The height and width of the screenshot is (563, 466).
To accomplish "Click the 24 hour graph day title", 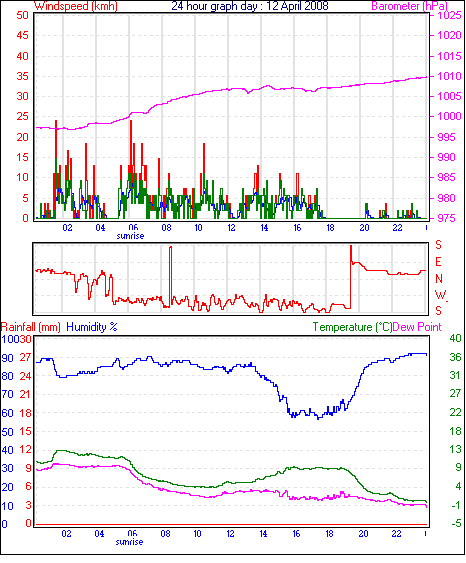I will (250, 6).
